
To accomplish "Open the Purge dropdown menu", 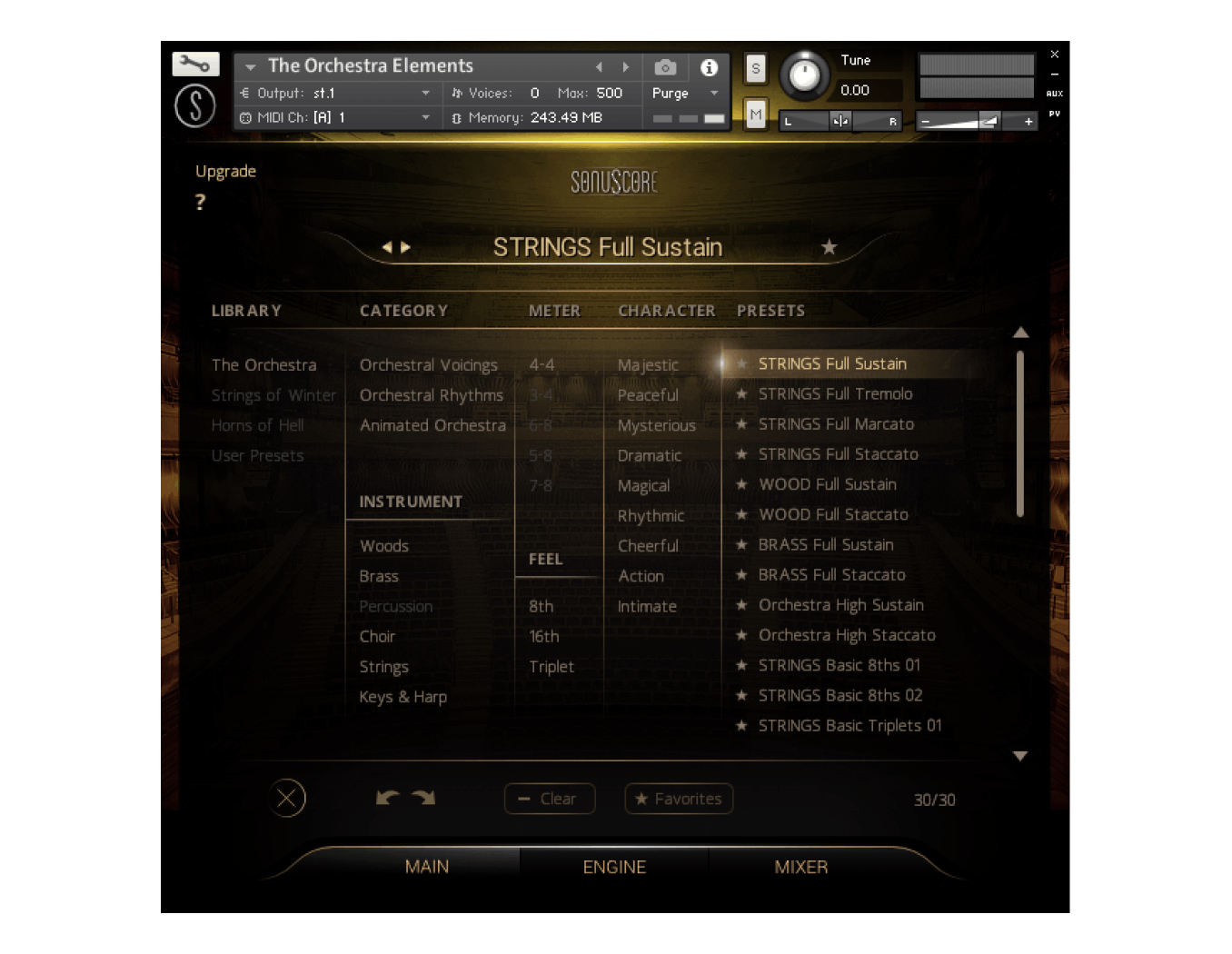I will (x=685, y=93).
